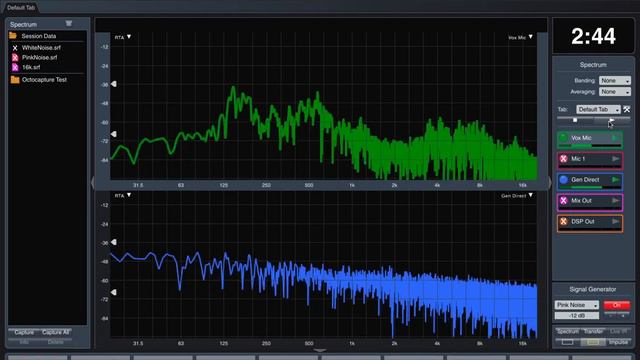Image resolution: width=640 pixels, height=360 pixels.
Task: Select the Gen Direct measurement label
Action: [585, 180]
